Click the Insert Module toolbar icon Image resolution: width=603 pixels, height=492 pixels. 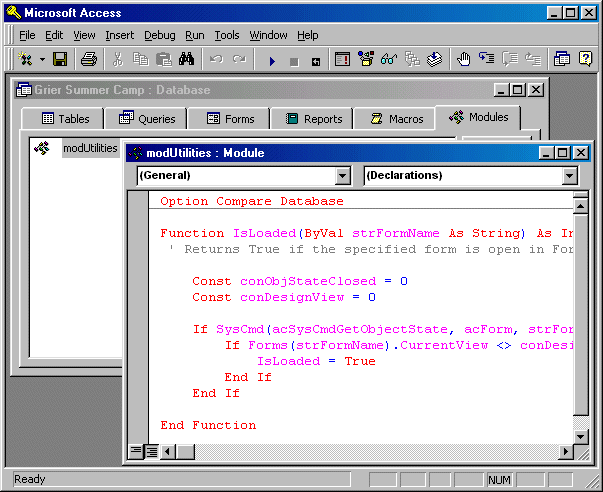pos(25,59)
